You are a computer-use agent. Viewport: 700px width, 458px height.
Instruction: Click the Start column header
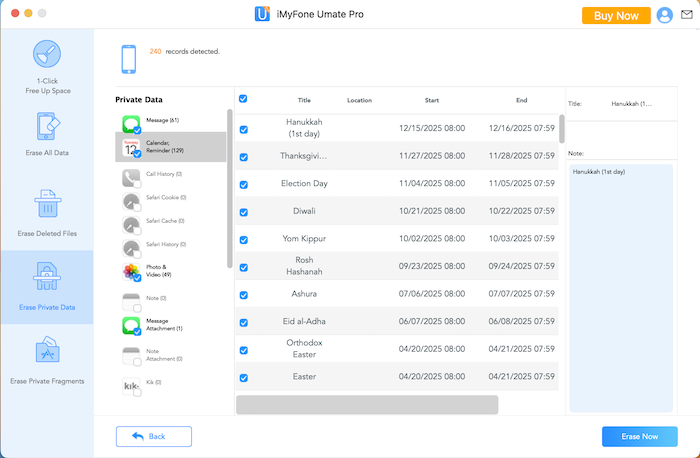point(432,100)
